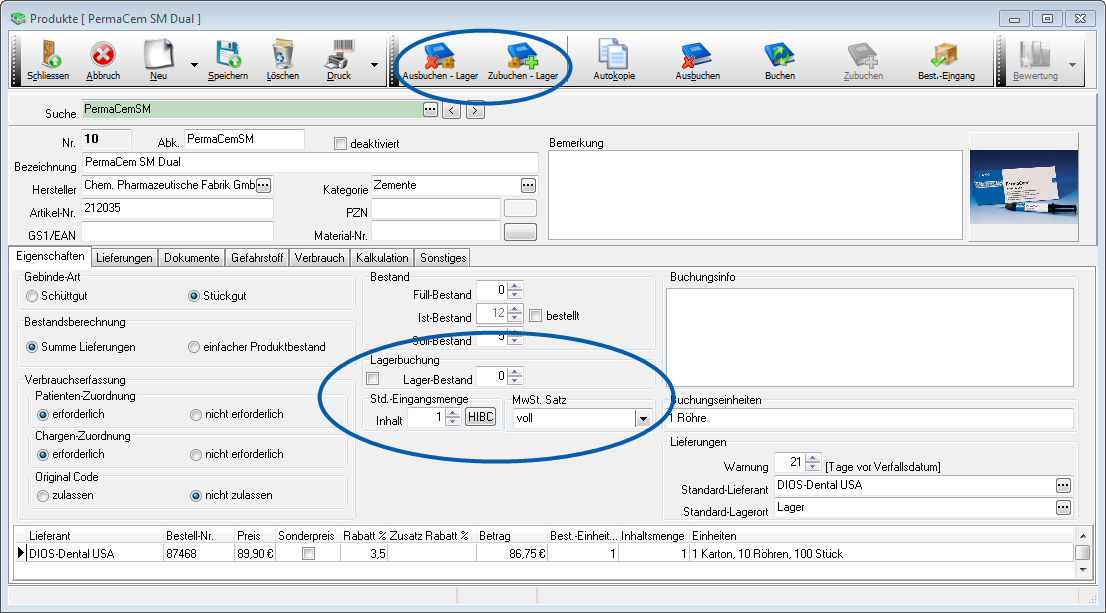Save product with Speichern icon

(228, 54)
